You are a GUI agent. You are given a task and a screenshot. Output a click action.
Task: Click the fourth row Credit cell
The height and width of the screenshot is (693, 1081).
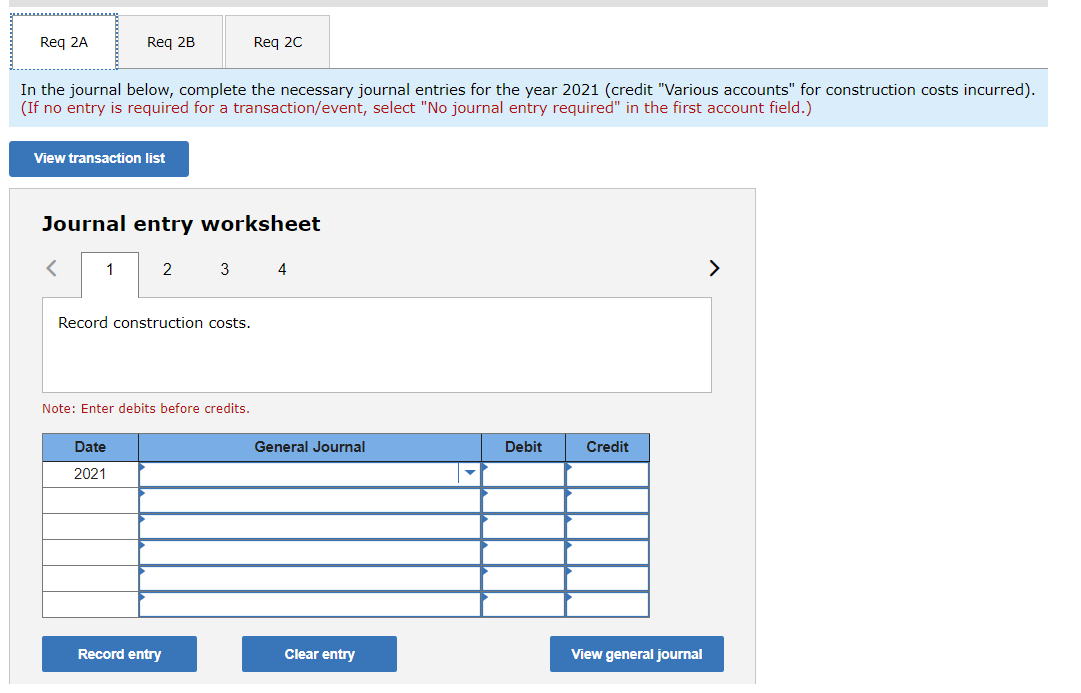pyautogui.click(x=607, y=552)
